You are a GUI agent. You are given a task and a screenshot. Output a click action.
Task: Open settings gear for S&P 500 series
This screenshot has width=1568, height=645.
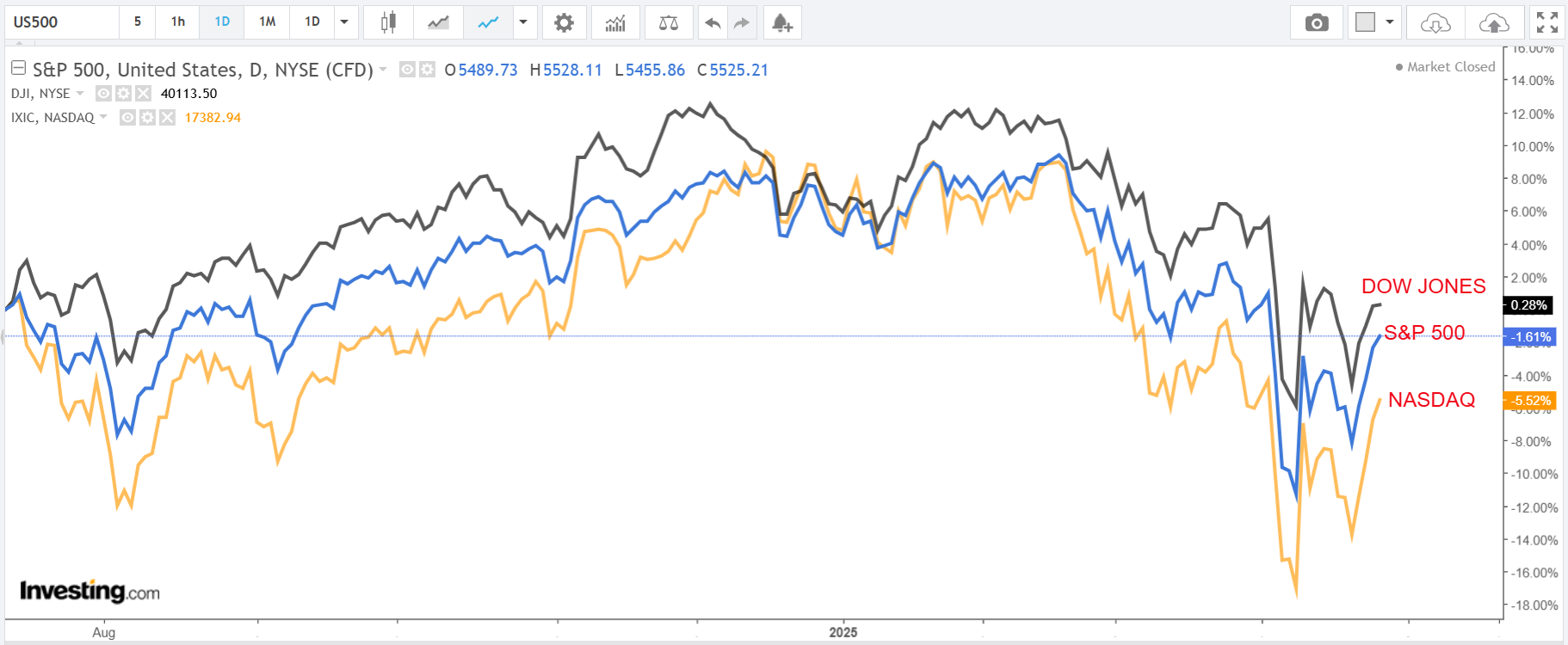427,70
